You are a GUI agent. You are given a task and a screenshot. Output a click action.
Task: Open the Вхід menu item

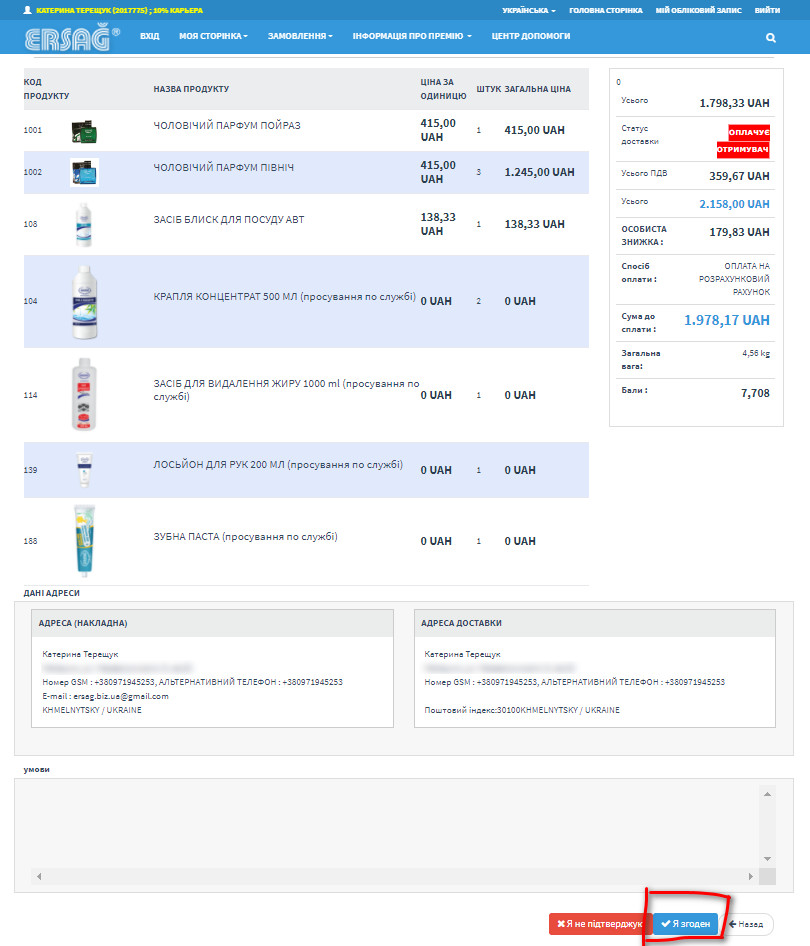tap(150, 36)
